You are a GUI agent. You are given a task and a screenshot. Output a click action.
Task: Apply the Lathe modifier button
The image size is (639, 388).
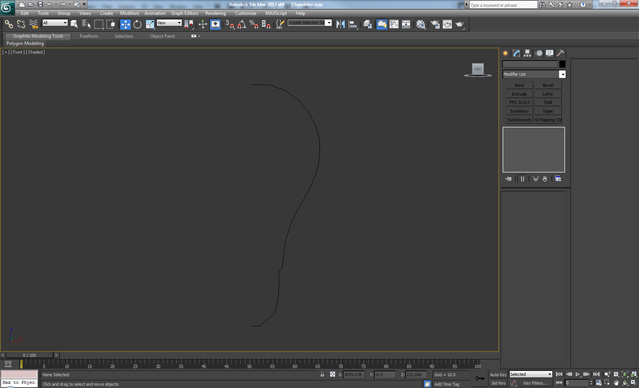[548, 94]
